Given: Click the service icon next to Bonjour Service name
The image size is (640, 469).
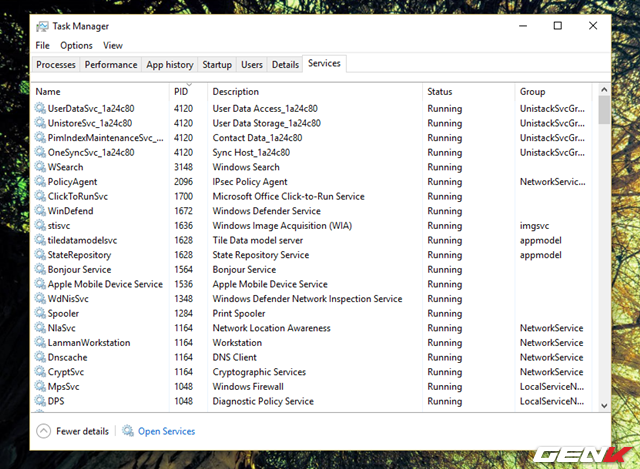Looking at the screenshot, I should [40, 269].
